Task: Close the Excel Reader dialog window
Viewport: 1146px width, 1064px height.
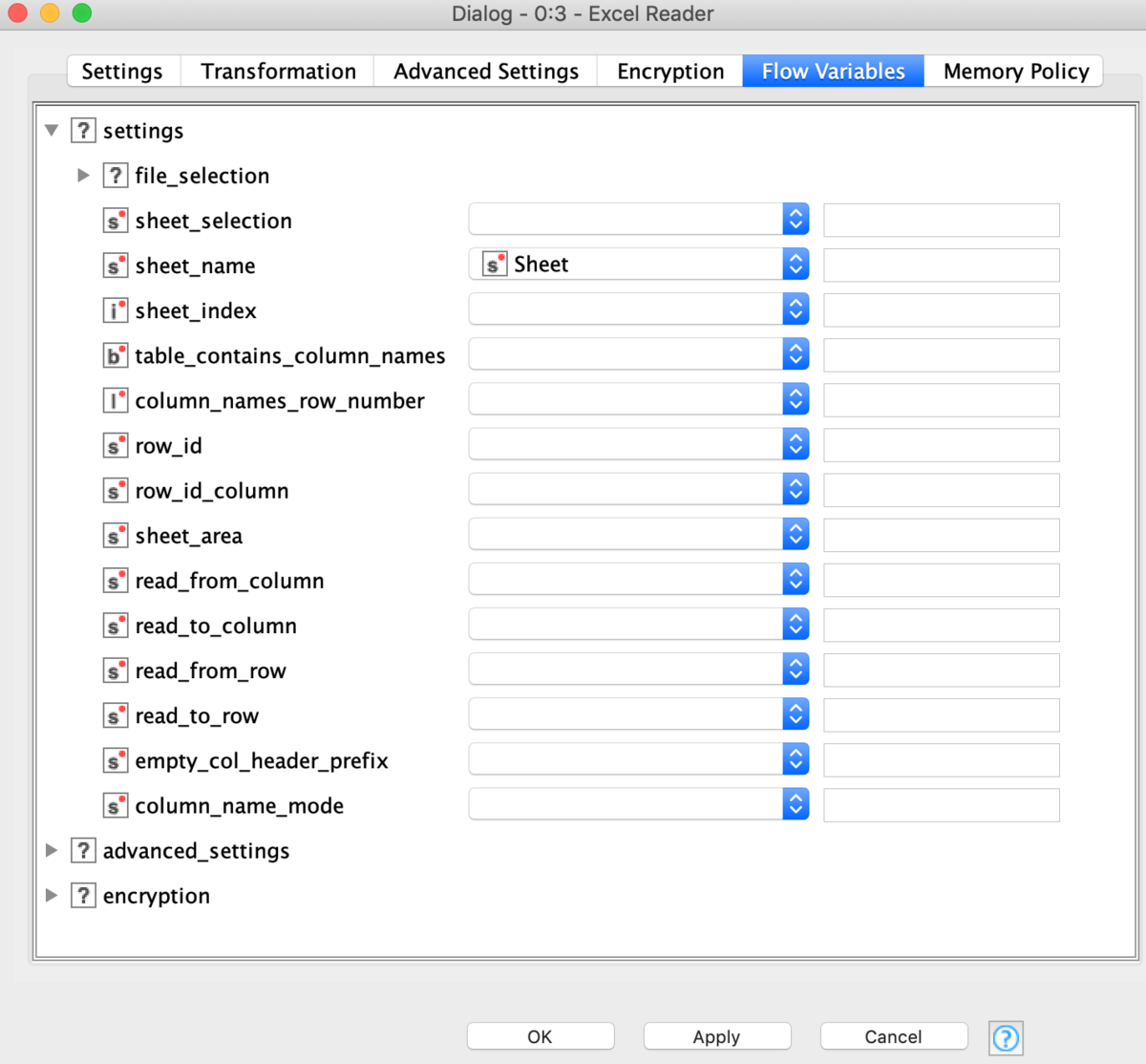Action: [x=17, y=13]
